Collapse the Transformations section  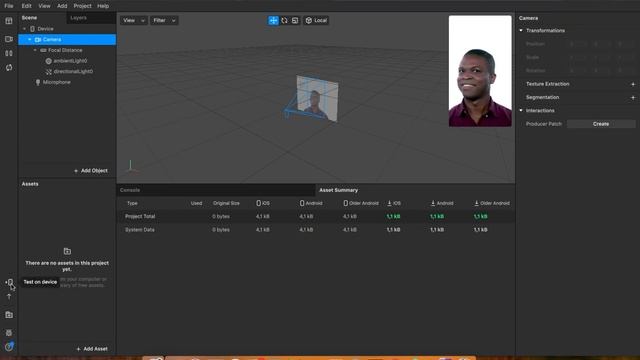(x=521, y=31)
